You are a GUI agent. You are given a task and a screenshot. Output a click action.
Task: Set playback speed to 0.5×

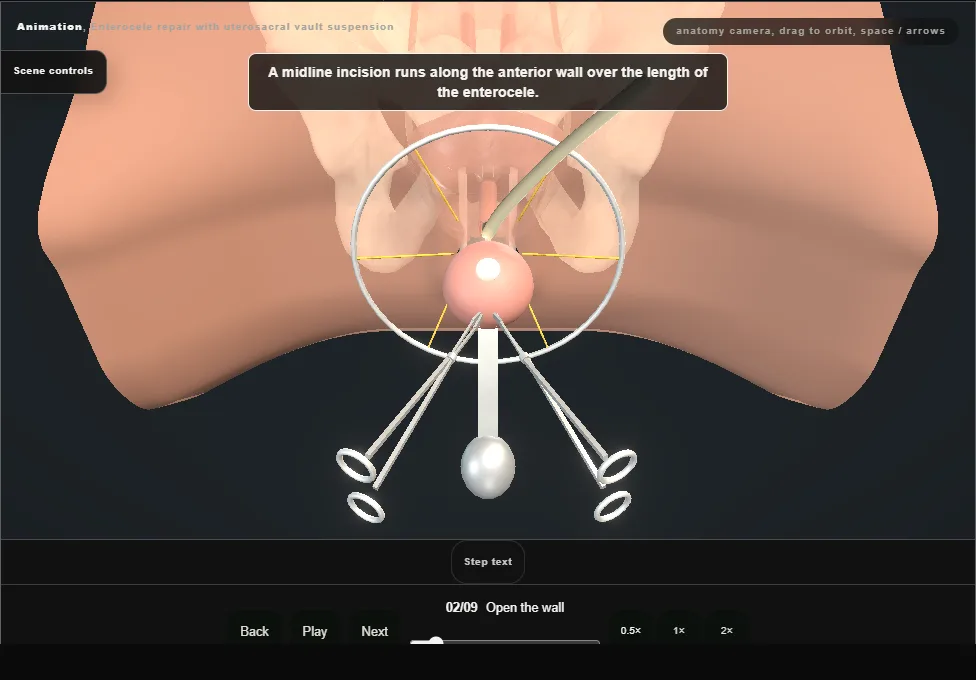[x=631, y=630]
